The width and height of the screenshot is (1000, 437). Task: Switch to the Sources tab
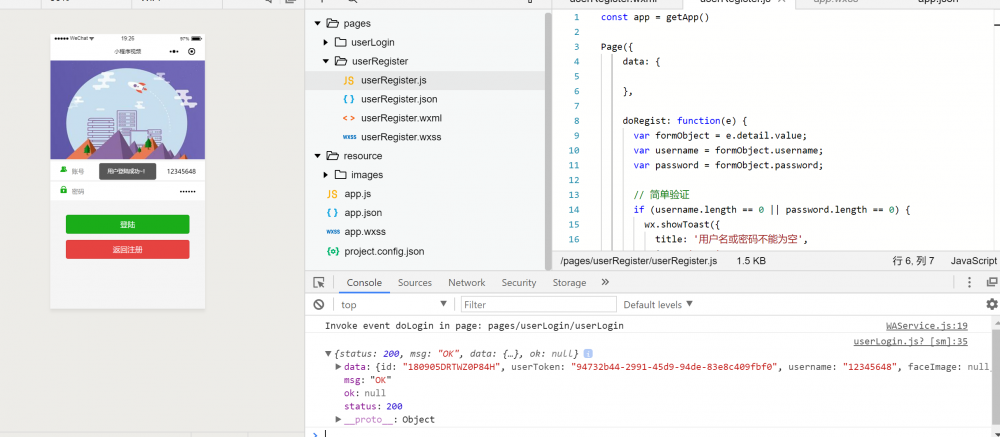tap(414, 283)
